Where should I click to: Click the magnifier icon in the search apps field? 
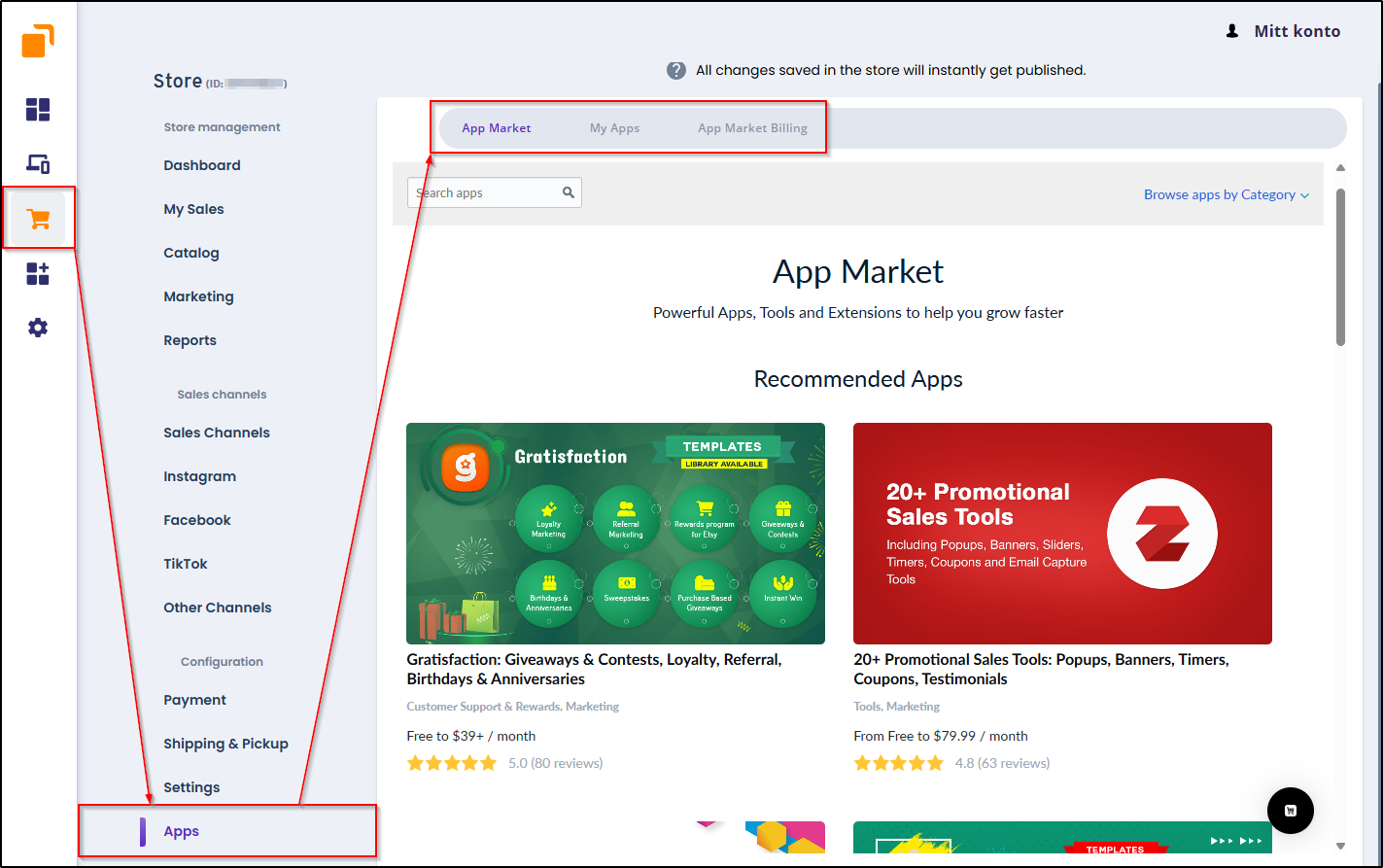(568, 192)
